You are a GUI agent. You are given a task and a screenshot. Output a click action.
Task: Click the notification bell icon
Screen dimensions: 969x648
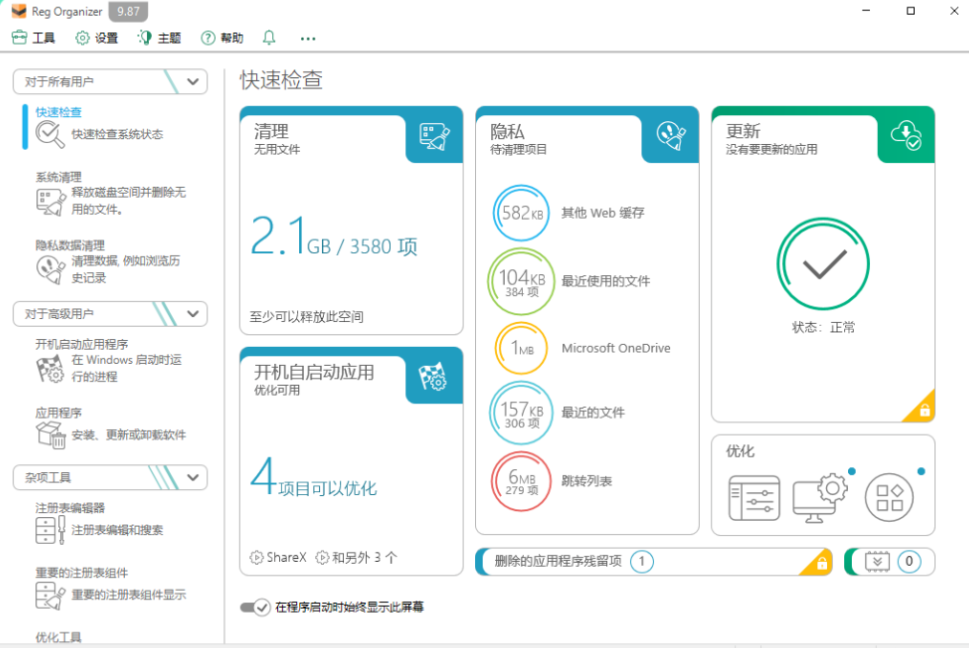pos(269,38)
